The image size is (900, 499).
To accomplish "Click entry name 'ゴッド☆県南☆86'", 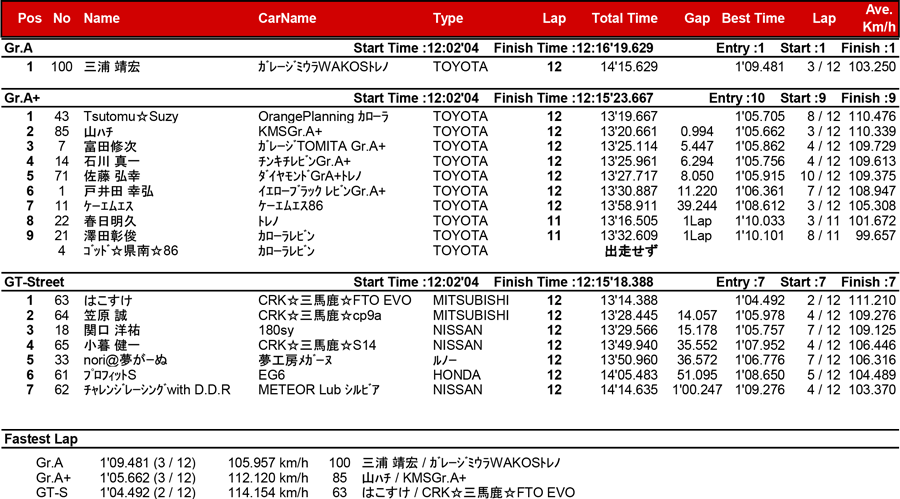I will [x=131, y=251].
